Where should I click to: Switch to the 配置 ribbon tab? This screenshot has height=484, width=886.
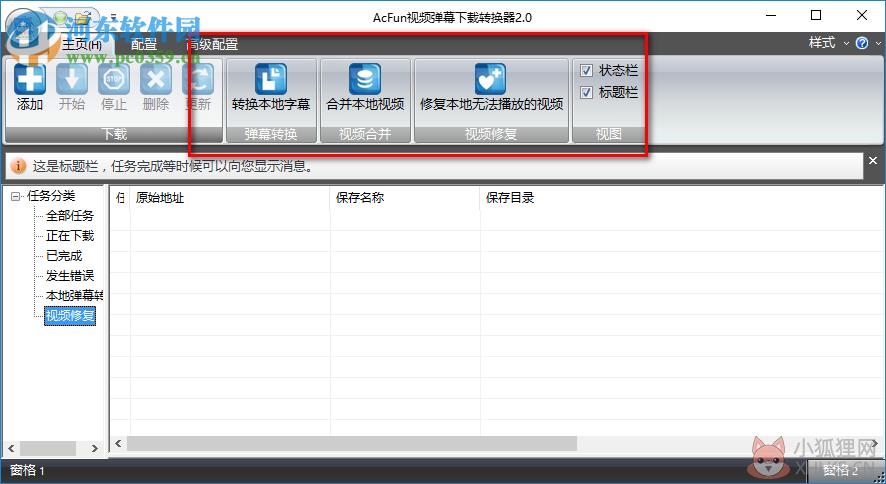coord(144,45)
